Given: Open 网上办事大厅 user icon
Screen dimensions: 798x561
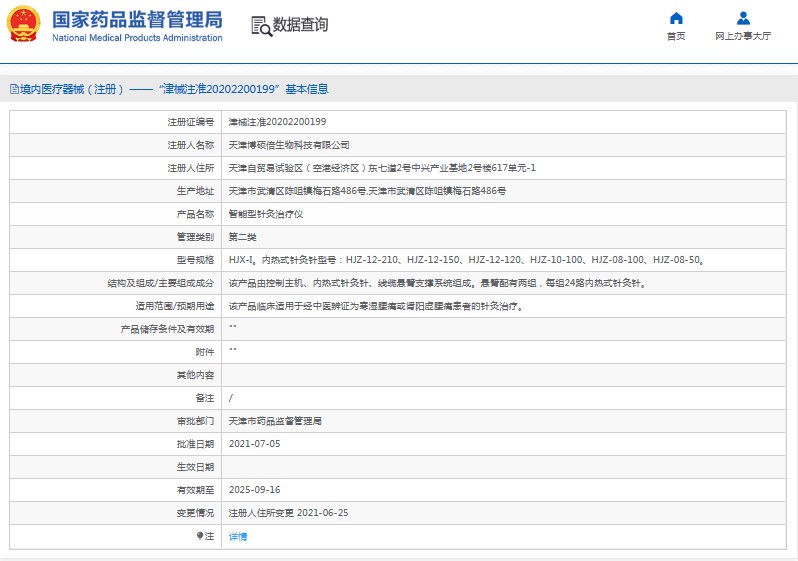Looking at the screenshot, I should click(743, 18).
